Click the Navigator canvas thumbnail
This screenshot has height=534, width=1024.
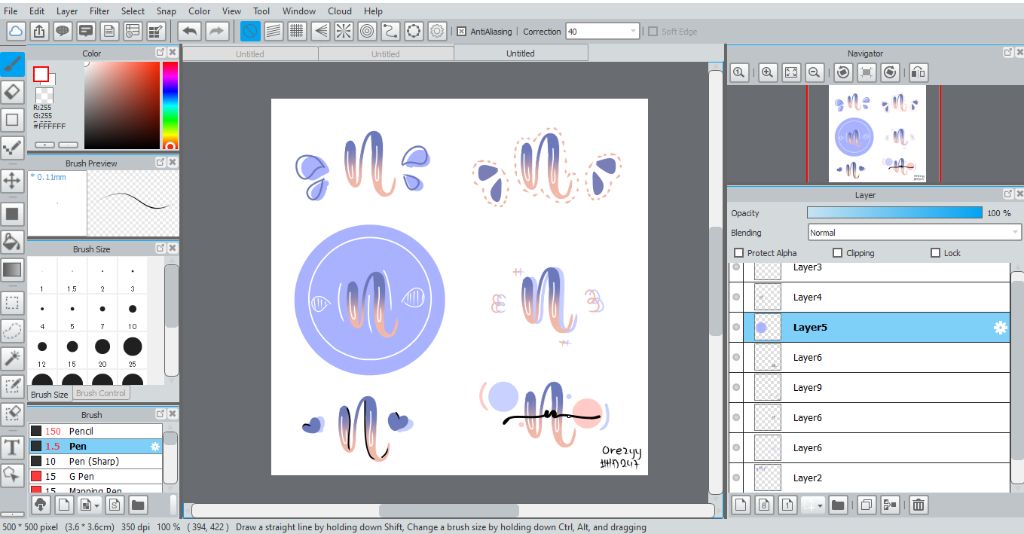pos(877,134)
